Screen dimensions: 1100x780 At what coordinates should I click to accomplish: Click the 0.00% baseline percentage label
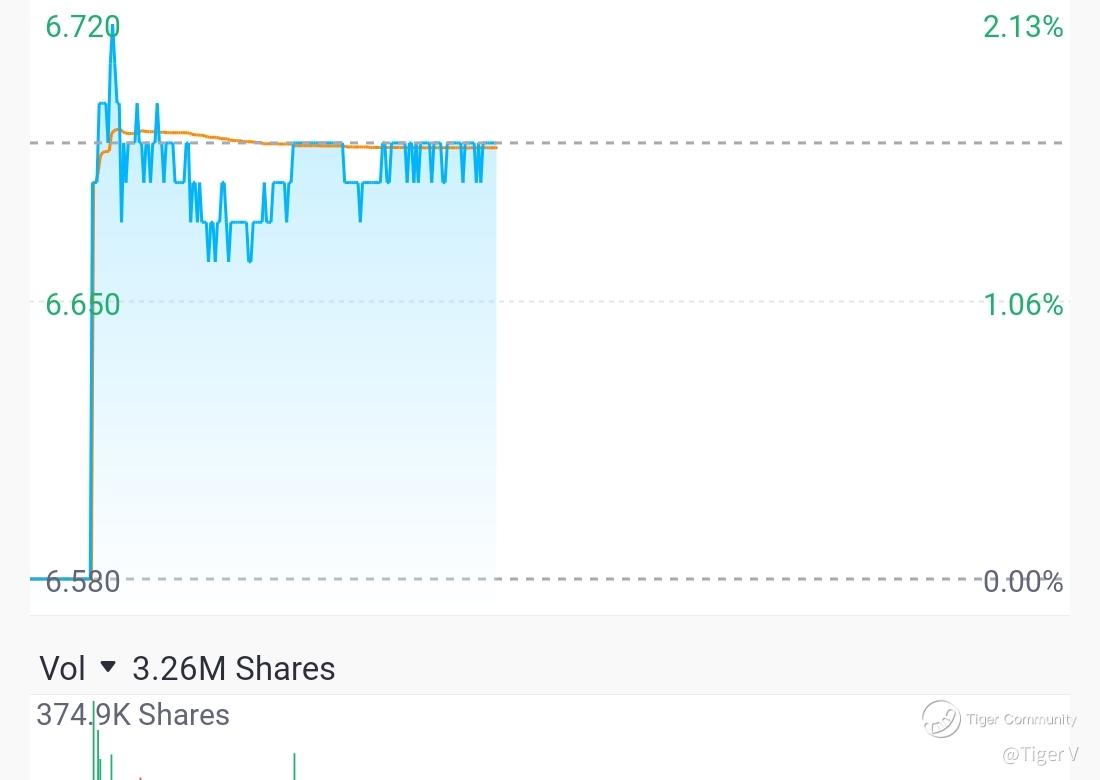[x=1023, y=581]
